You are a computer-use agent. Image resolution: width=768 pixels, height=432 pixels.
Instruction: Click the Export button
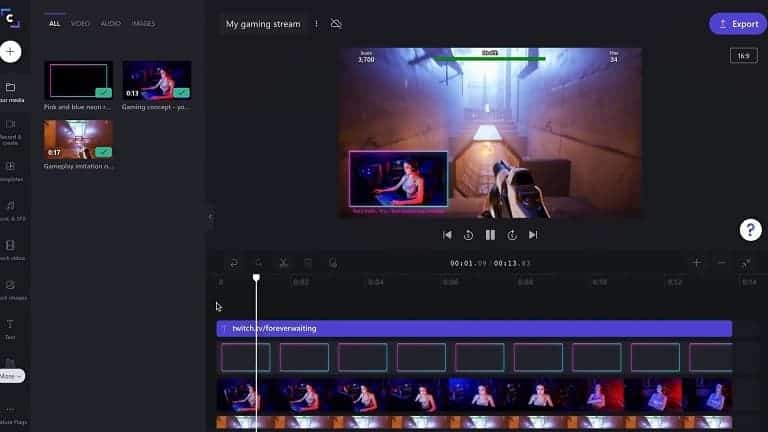tap(738, 24)
